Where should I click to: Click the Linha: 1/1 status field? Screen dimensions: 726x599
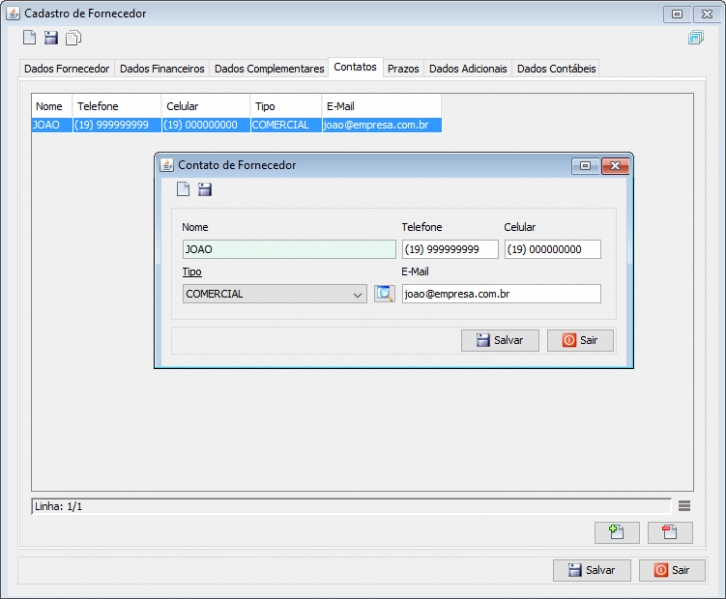coord(351,506)
